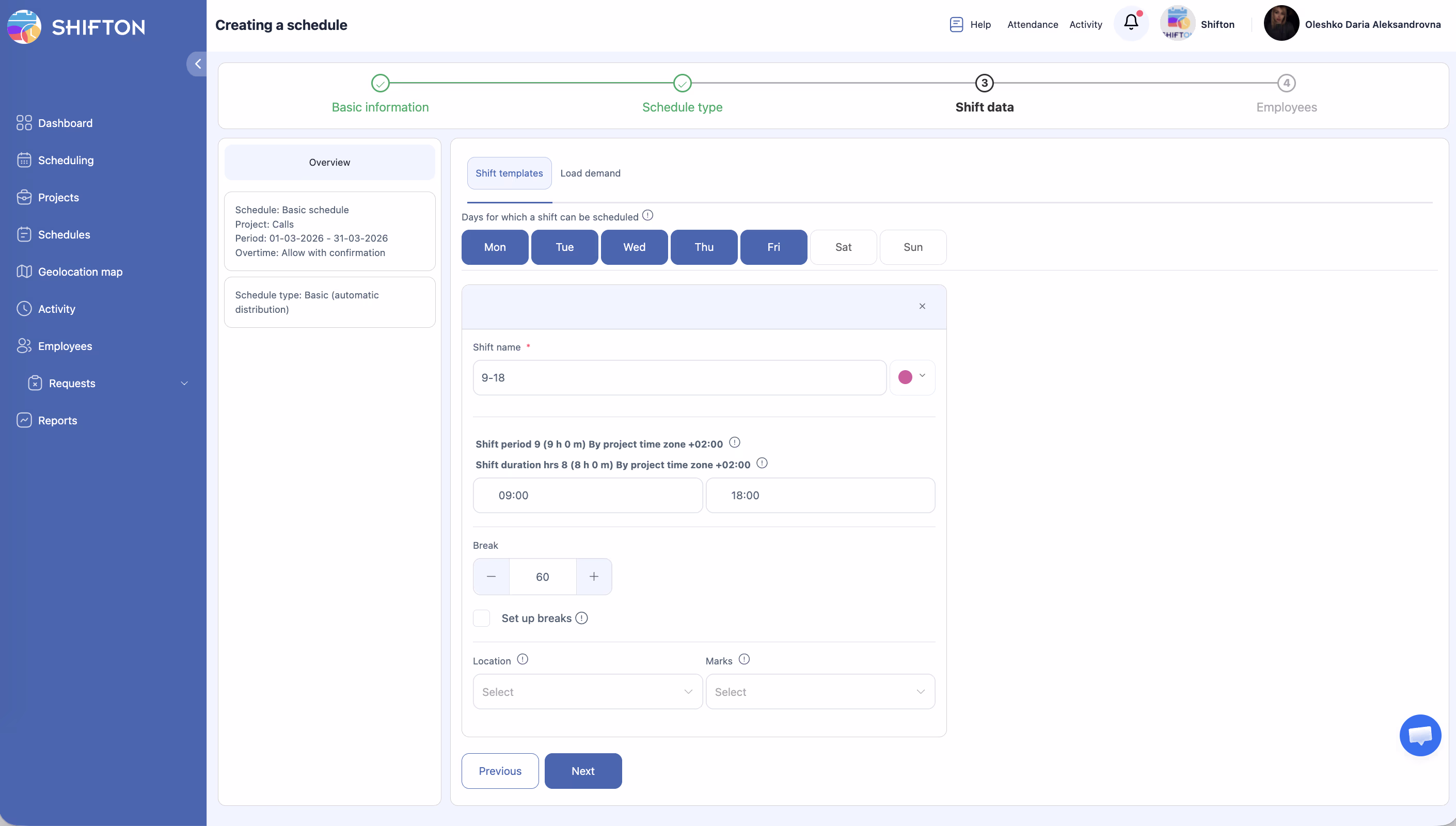Click the Reports chart icon

(x=24, y=420)
